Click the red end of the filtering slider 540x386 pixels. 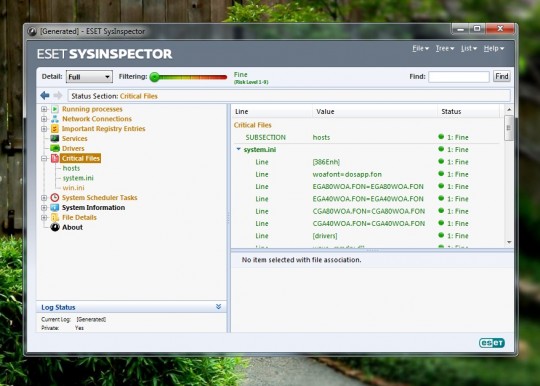(223, 77)
